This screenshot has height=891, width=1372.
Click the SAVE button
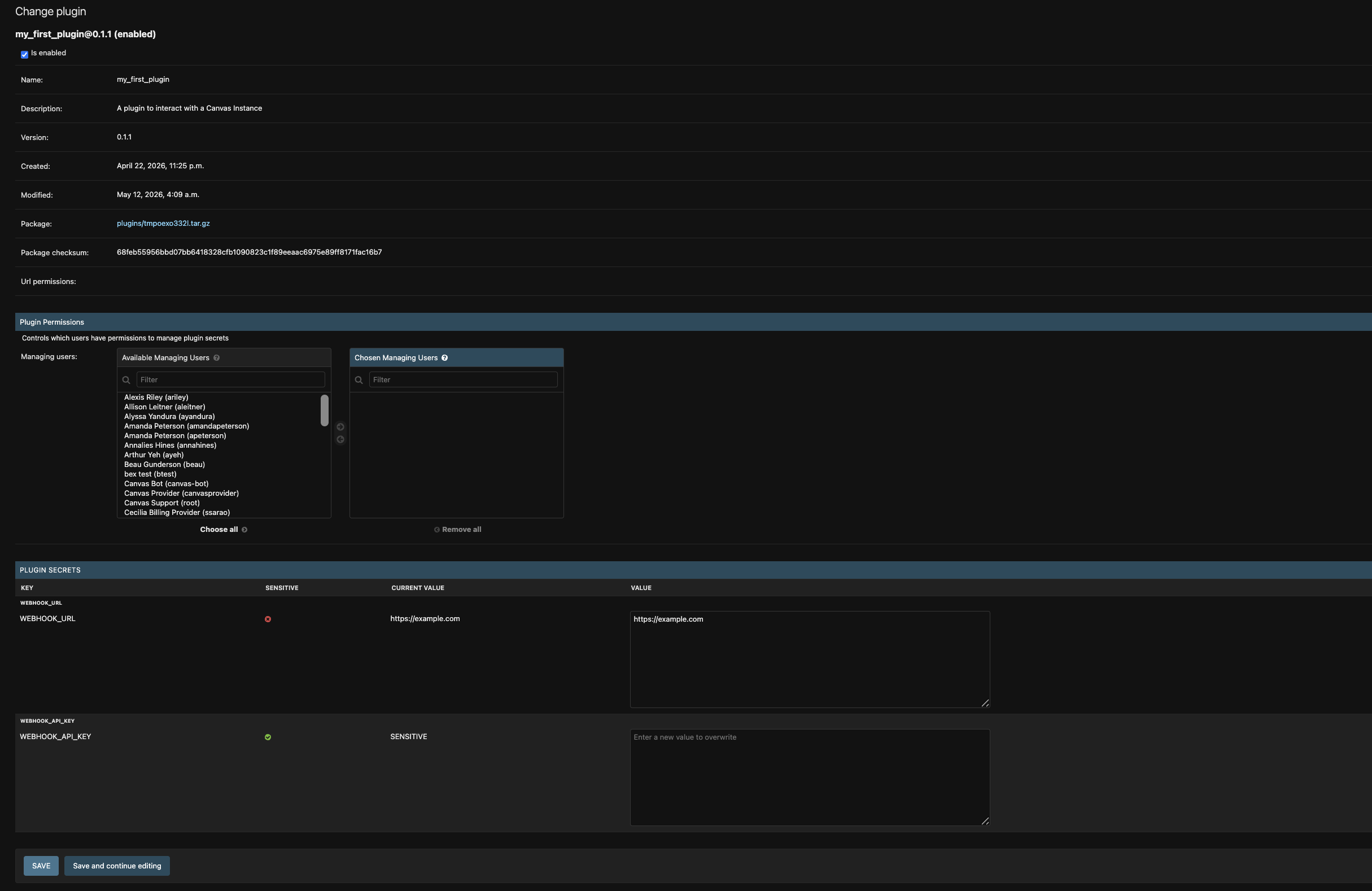pyautogui.click(x=41, y=866)
